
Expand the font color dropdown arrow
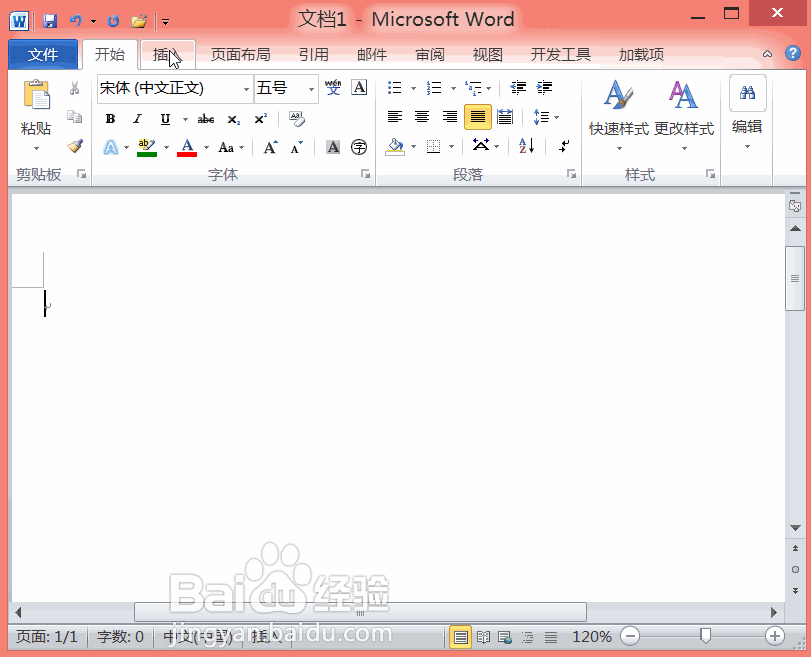pos(206,148)
